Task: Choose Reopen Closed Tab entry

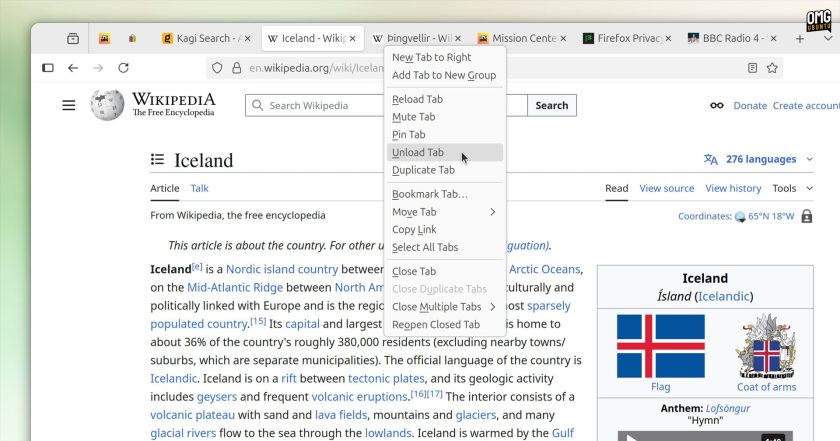Action: coord(445,324)
